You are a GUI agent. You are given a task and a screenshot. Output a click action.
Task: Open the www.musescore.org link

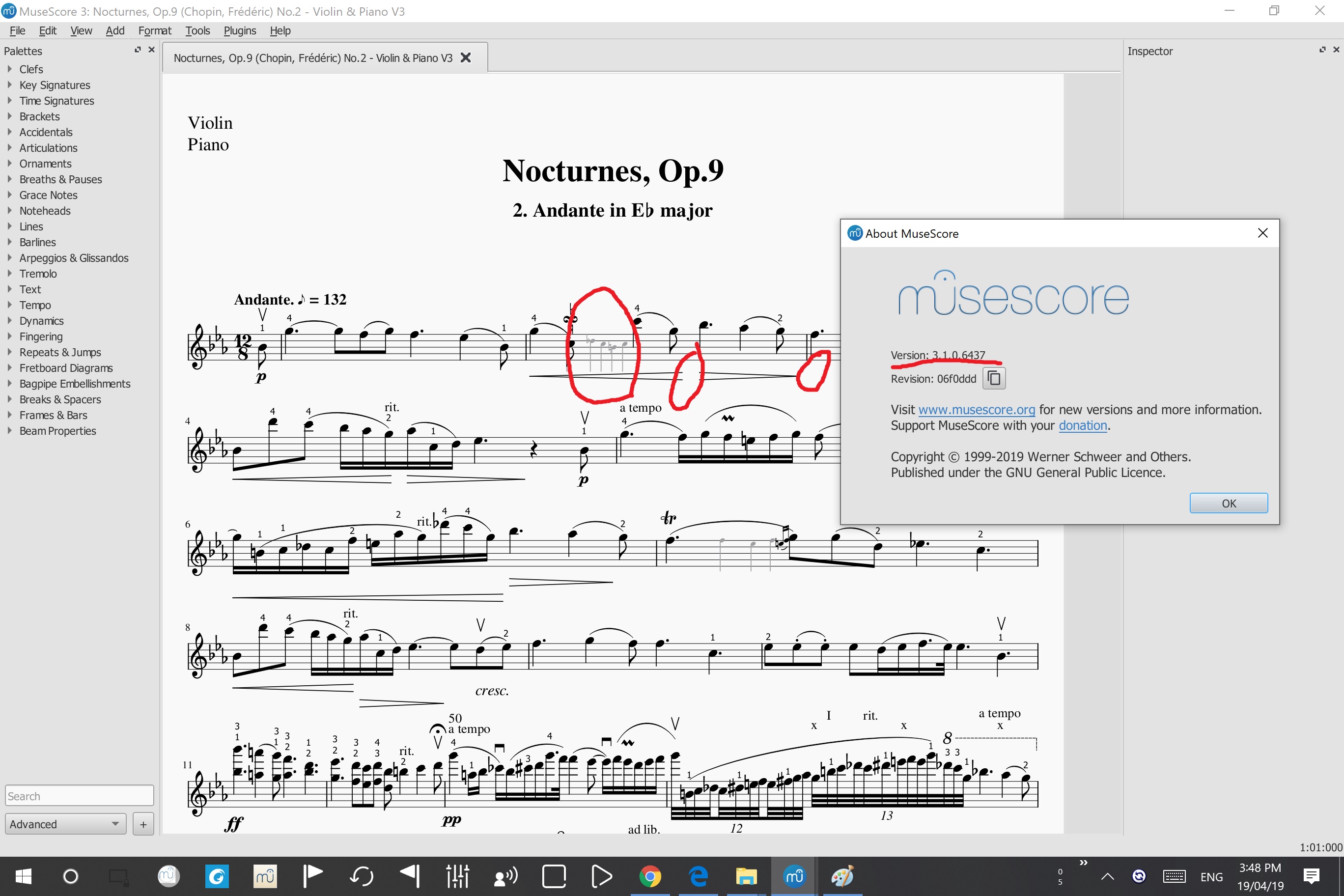point(976,410)
